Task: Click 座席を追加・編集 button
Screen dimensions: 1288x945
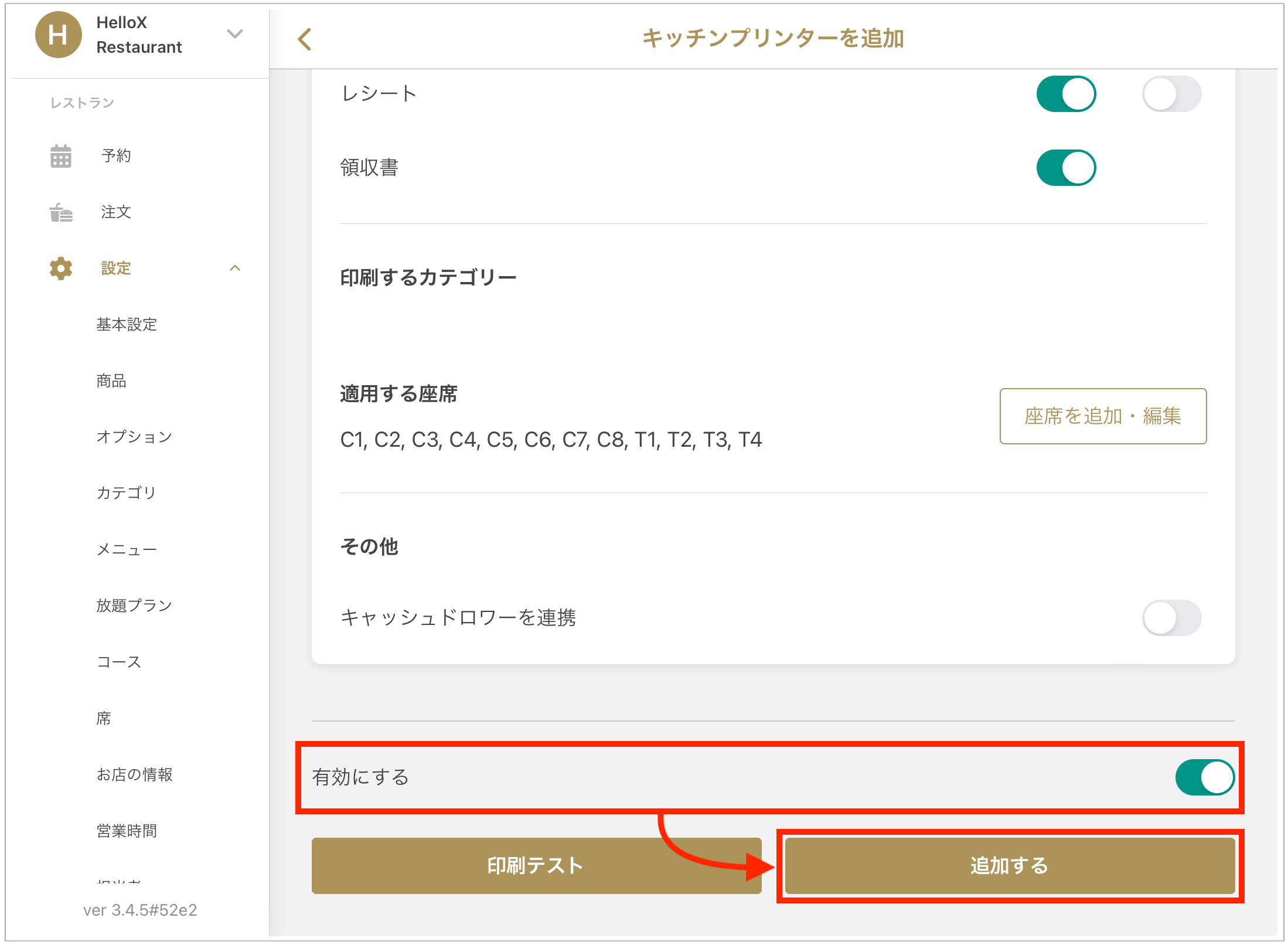Action: point(1102,416)
